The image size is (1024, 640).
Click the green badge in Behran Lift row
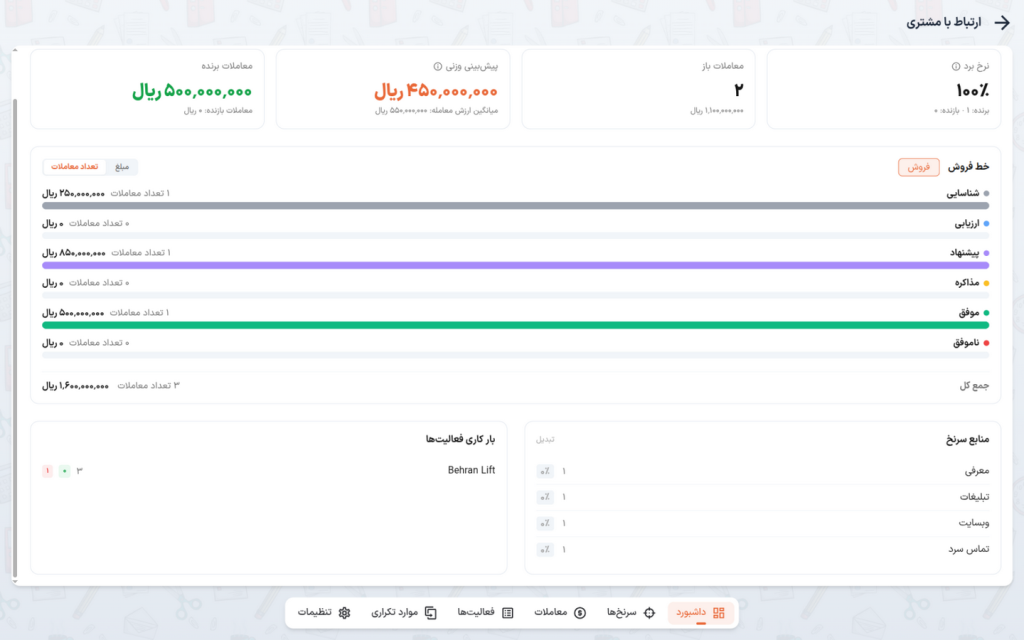tap(65, 471)
